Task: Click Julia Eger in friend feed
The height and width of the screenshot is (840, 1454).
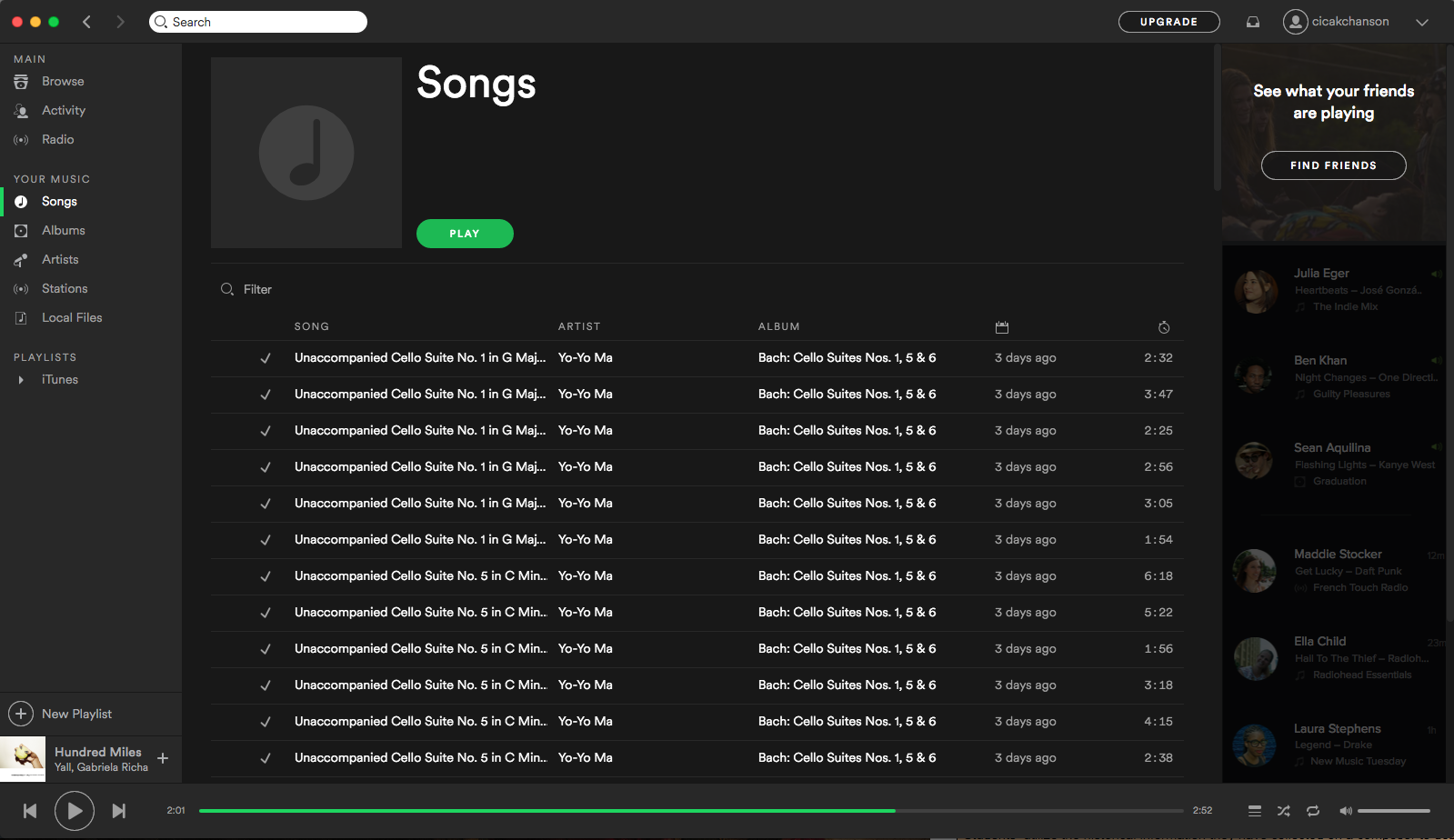Action: tap(1321, 274)
